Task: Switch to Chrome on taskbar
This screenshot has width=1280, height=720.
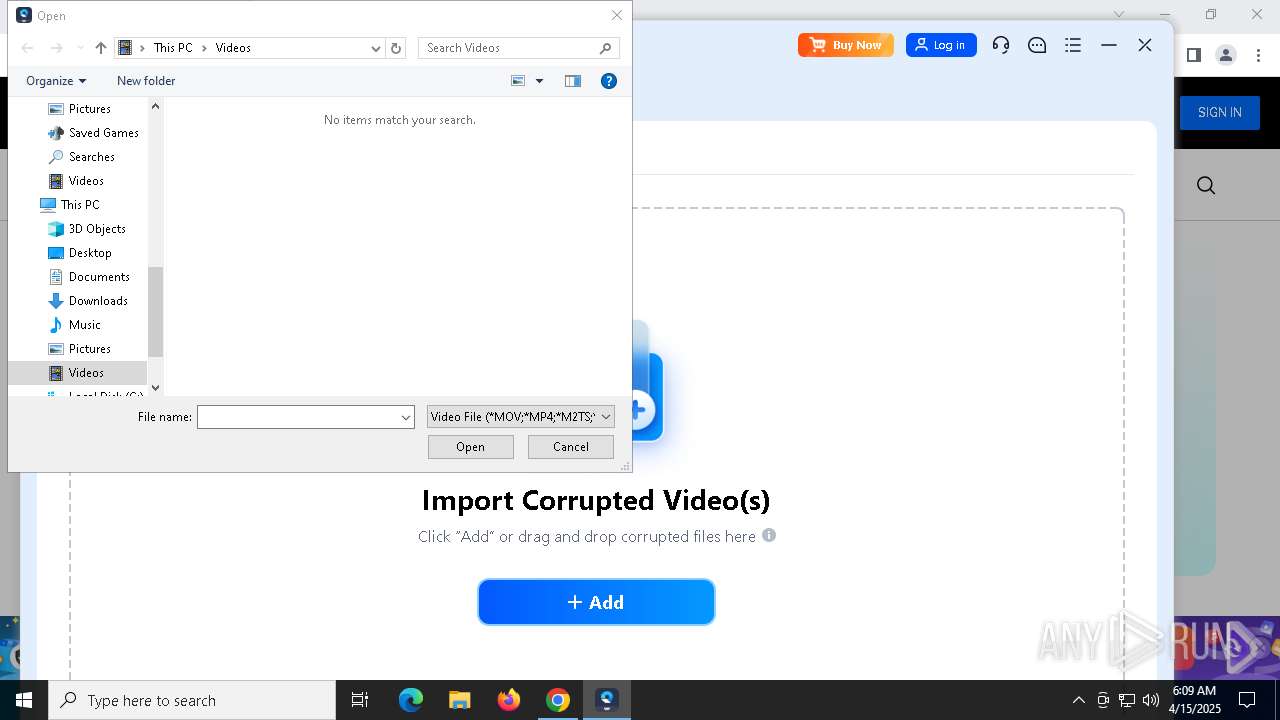Action: coord(558,700)
